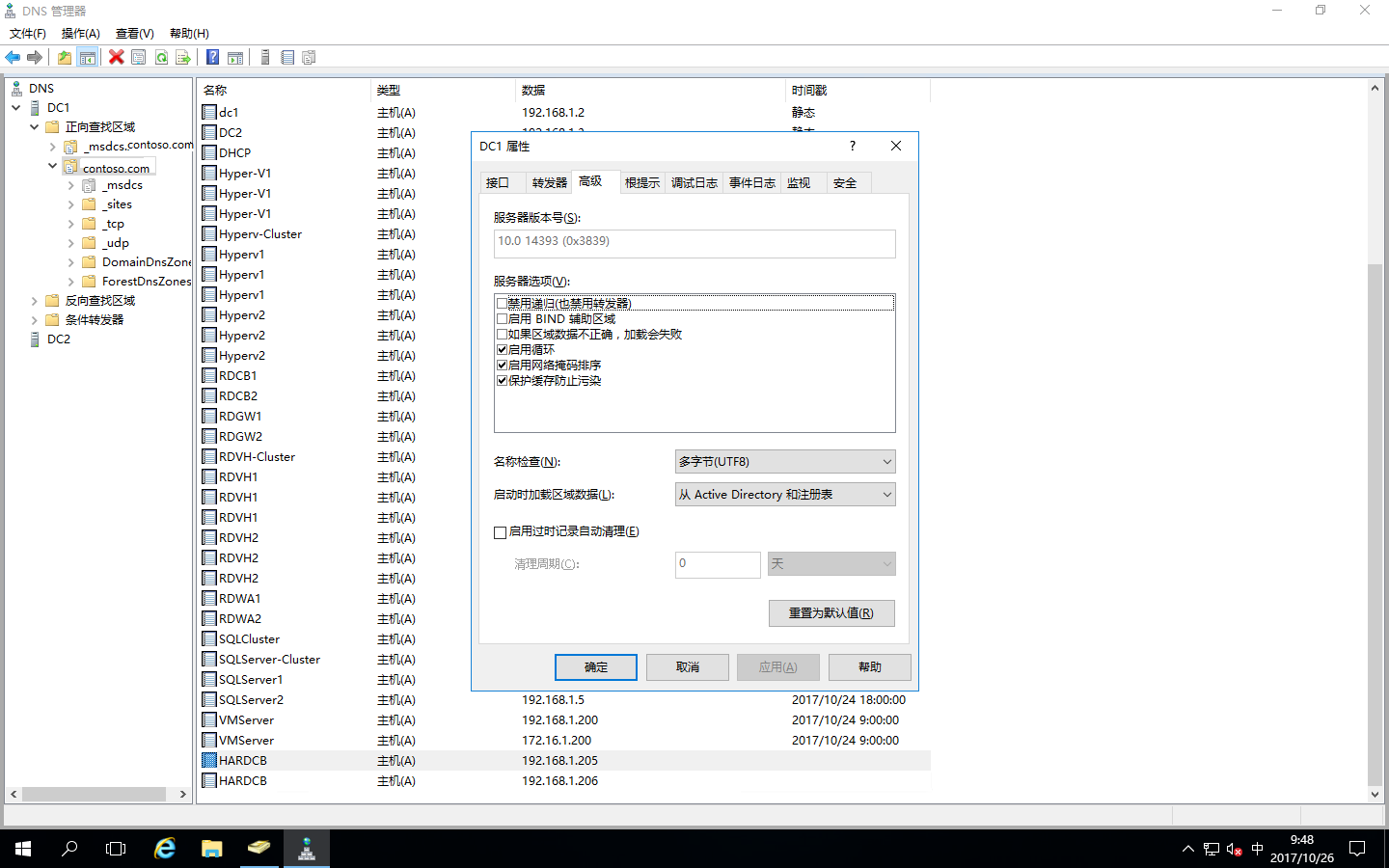Open the Windows Start menu
The width and height of the screenshot is (1389, 868).
pyautogui.click(x=23, y=849)
